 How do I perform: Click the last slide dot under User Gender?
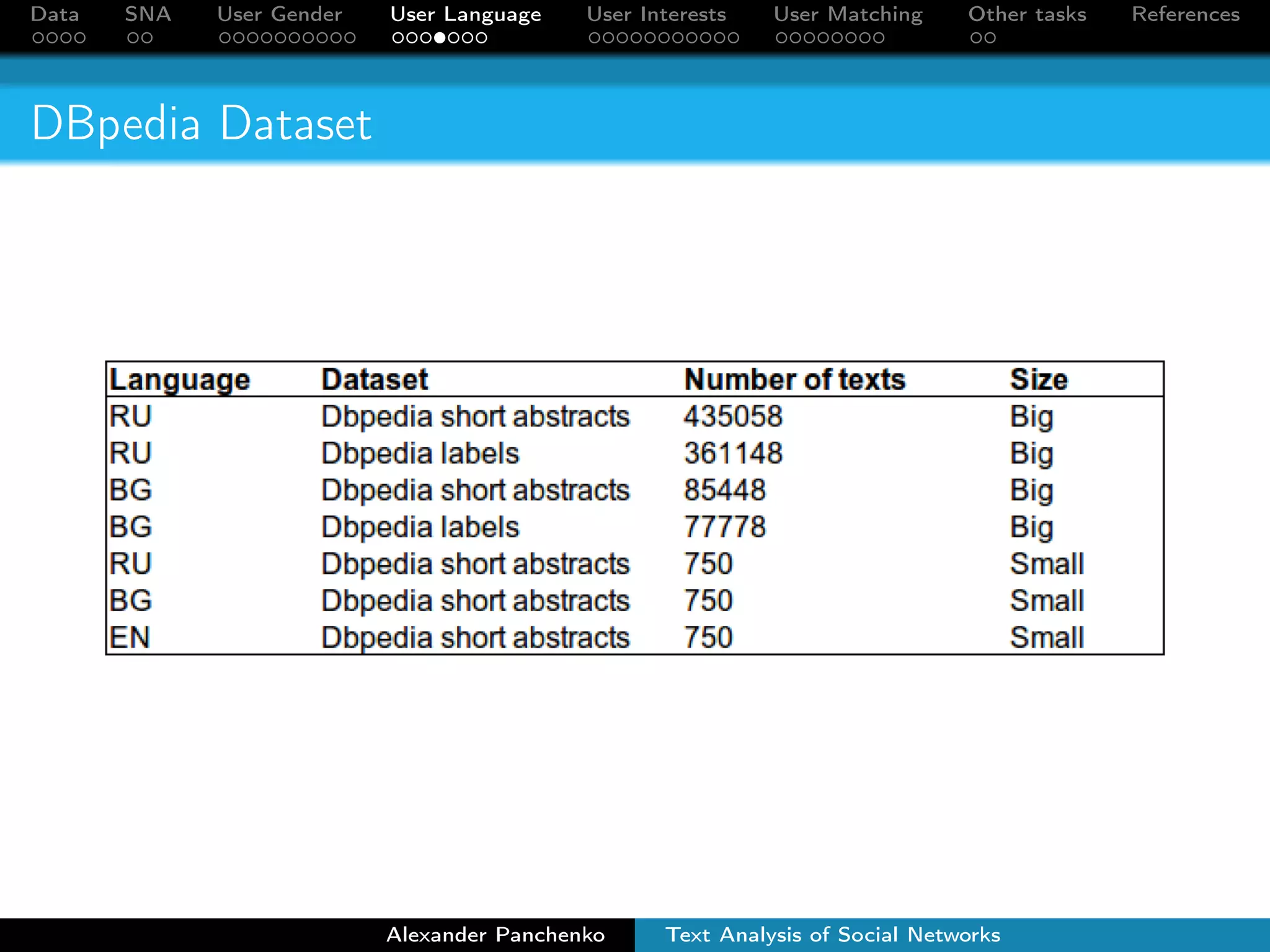(350, 38)
